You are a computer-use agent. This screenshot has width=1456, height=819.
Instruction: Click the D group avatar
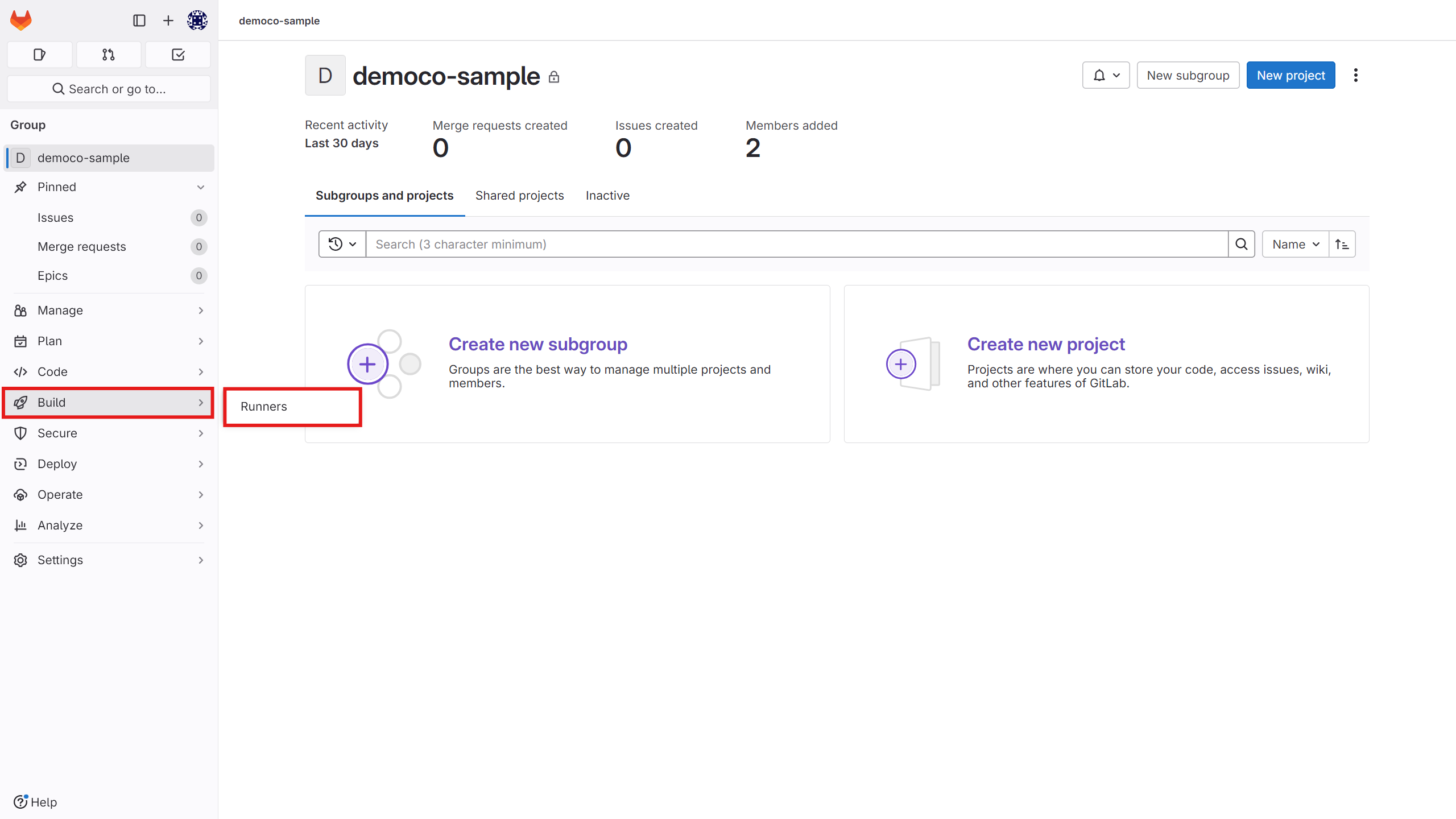pos(325,75)
